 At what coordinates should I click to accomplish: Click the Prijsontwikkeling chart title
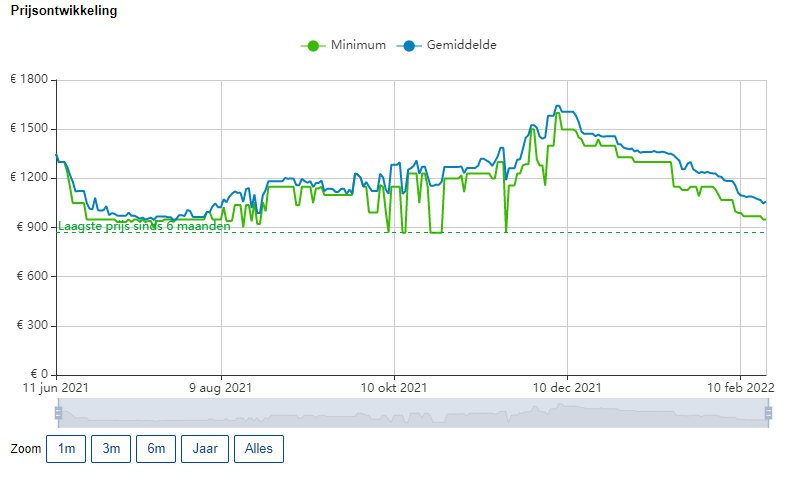[64, 11]
